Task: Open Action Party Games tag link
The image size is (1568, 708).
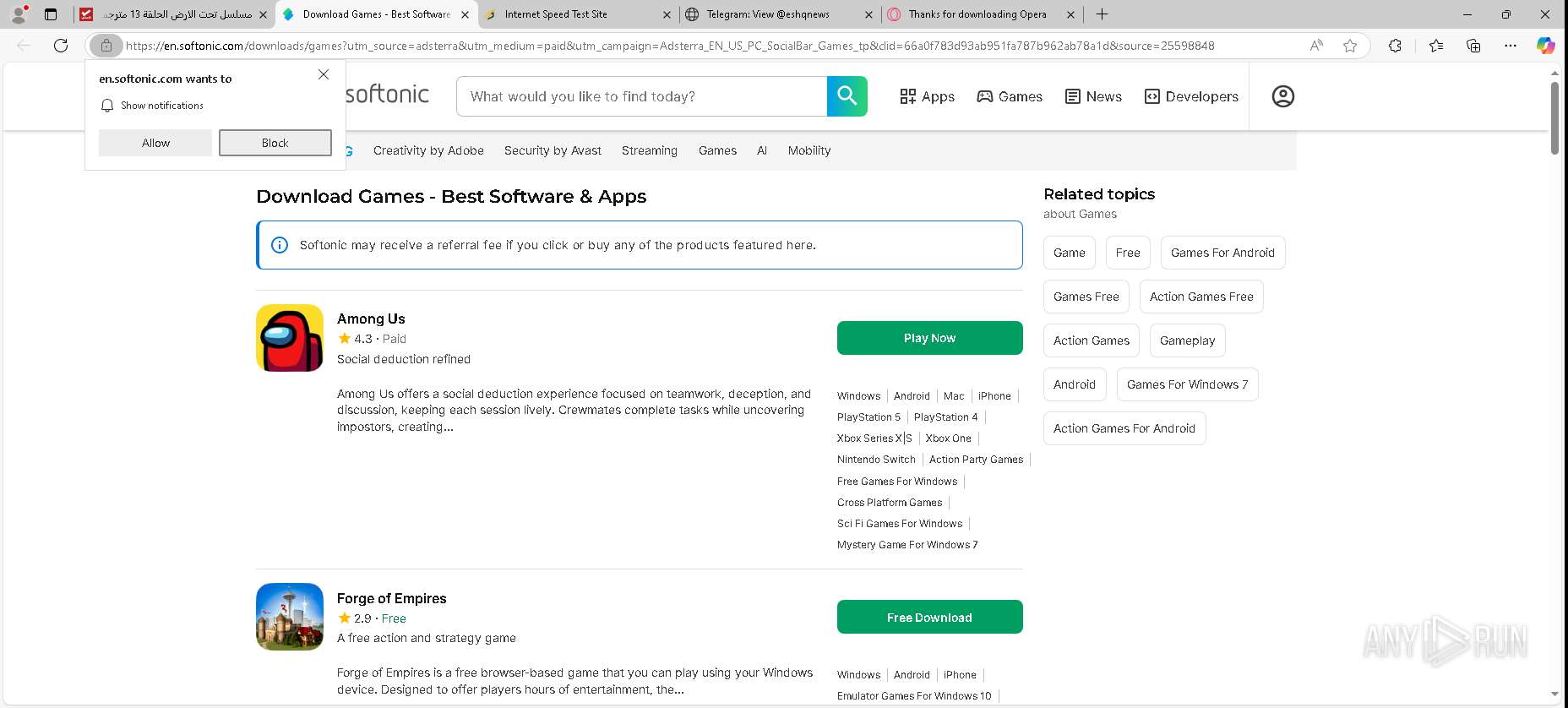Action: coord(976,460)
